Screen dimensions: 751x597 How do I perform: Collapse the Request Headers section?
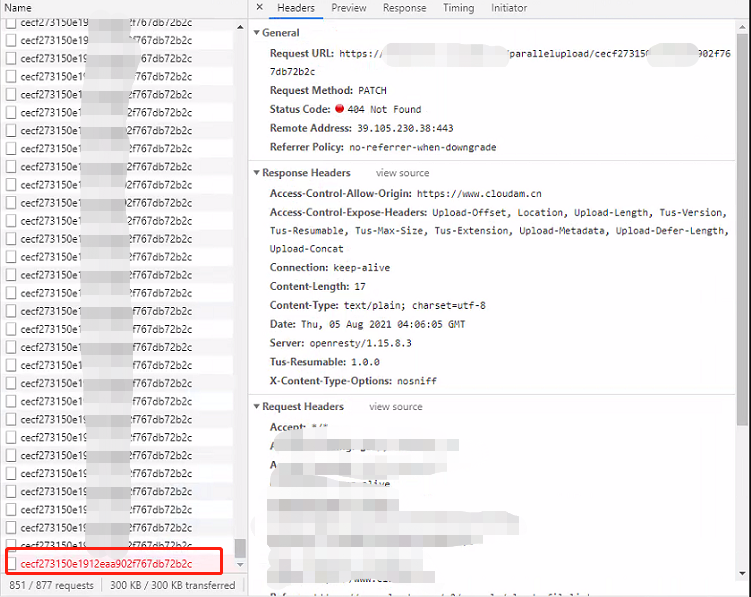point(257,406)
